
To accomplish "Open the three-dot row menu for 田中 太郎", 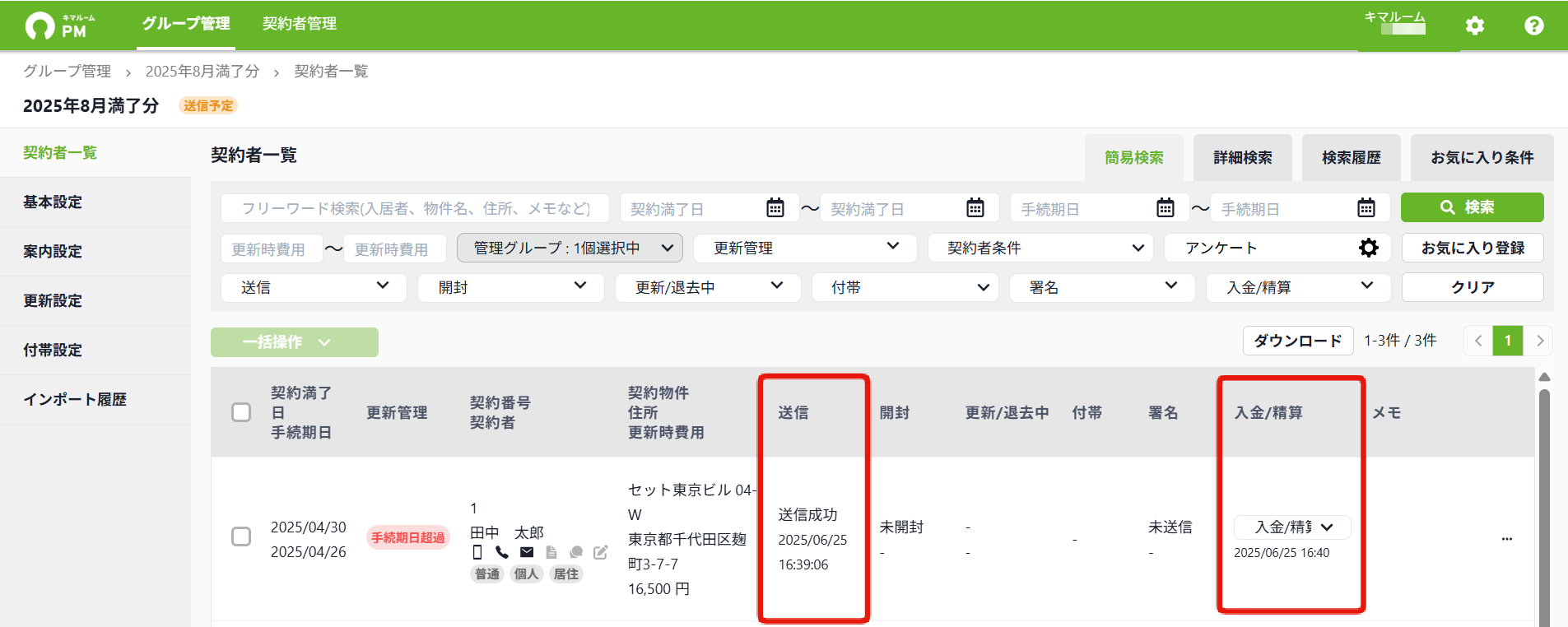I will [x=1507, y=539].
